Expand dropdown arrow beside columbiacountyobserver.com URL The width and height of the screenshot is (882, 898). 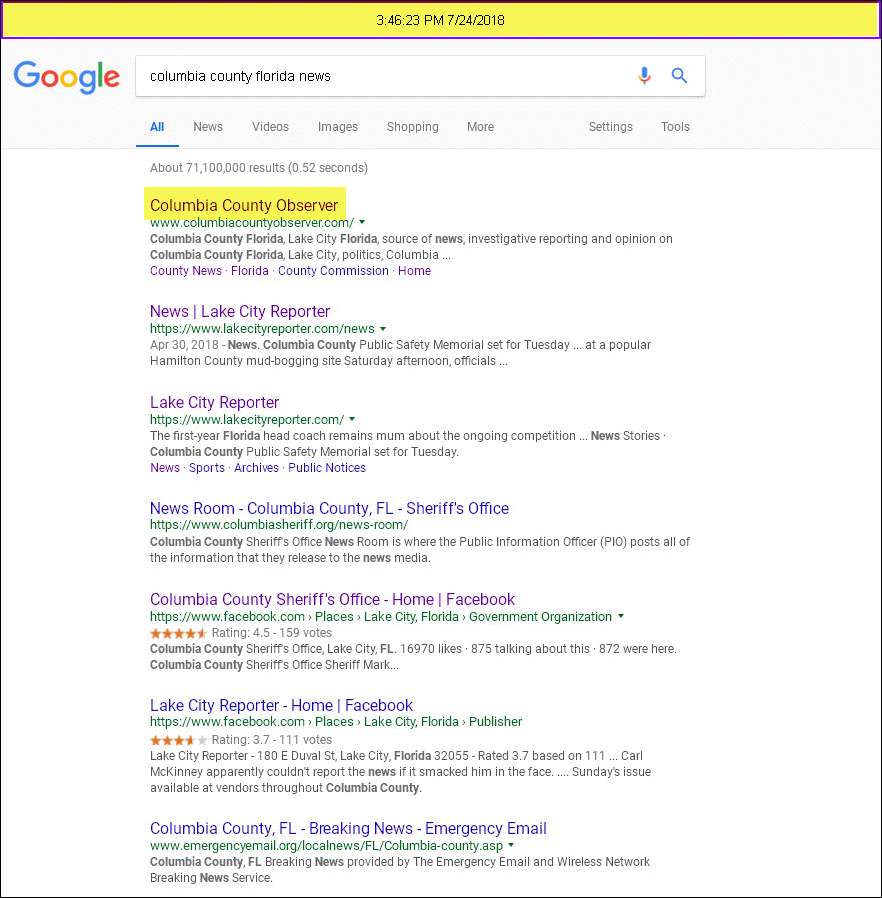[362, 222]
